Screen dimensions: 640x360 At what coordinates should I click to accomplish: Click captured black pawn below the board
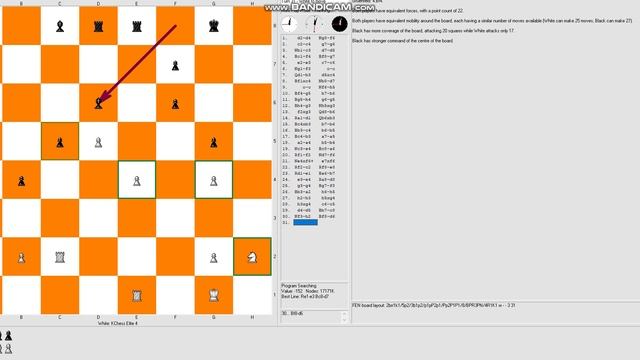coord(8,336)
